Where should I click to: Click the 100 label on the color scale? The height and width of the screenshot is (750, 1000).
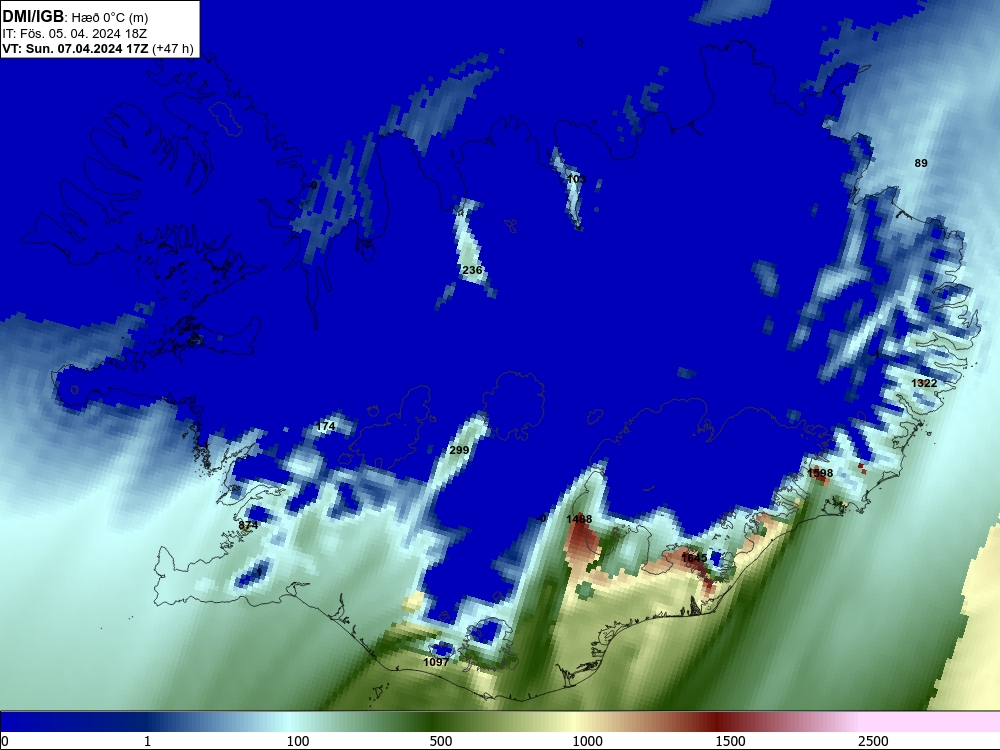tap(298, 741)
